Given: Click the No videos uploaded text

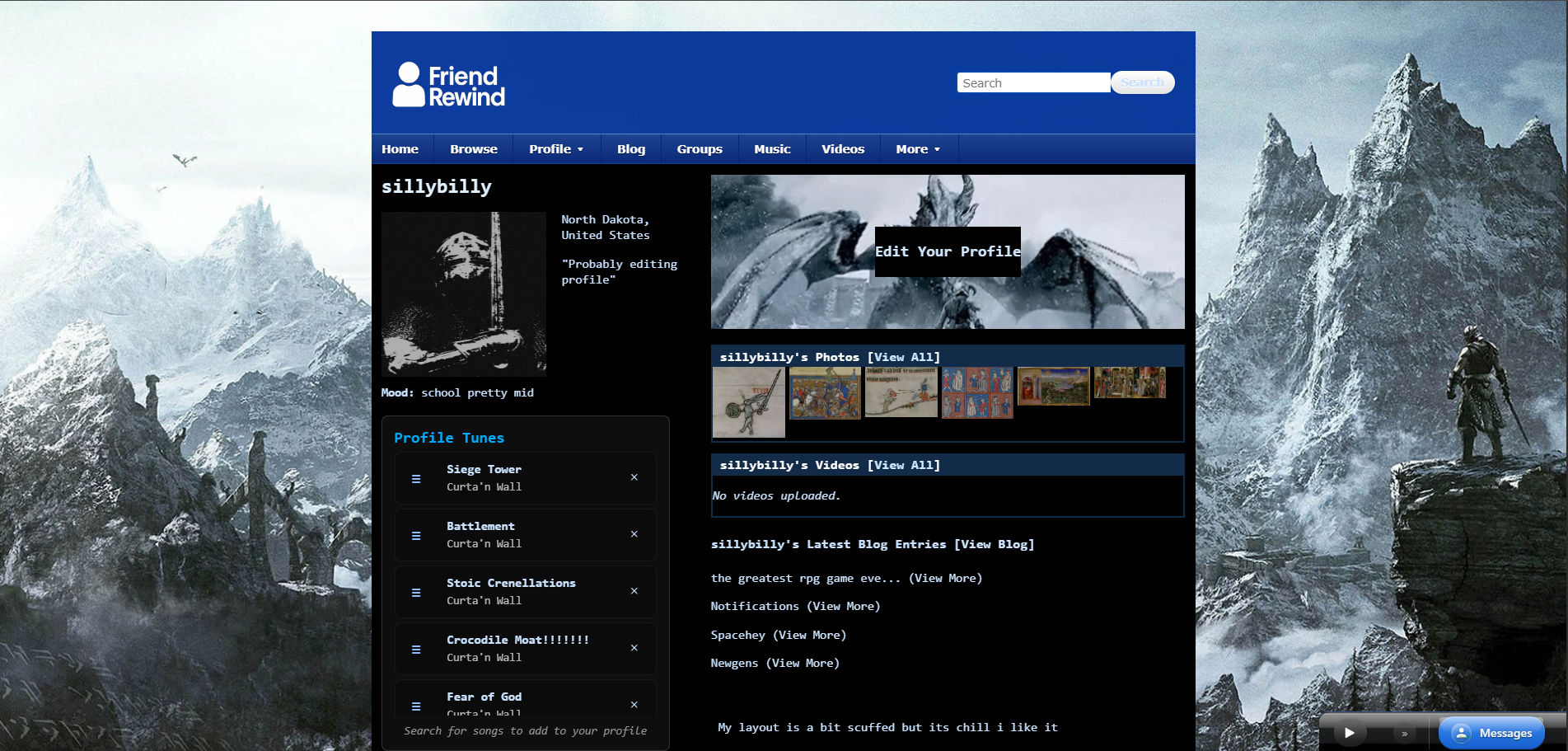Looking at the screenshot, I should (776, 495).
